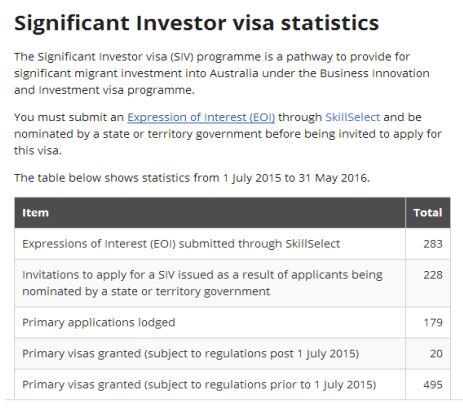The image size is (463, 410).
Task: Select the Primary applications lodged row
Action: click(232, 322)
